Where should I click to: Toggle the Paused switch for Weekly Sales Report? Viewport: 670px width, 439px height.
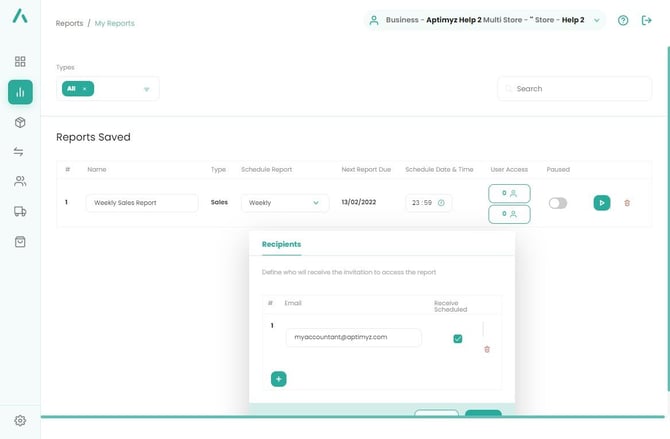pos(557,203)
